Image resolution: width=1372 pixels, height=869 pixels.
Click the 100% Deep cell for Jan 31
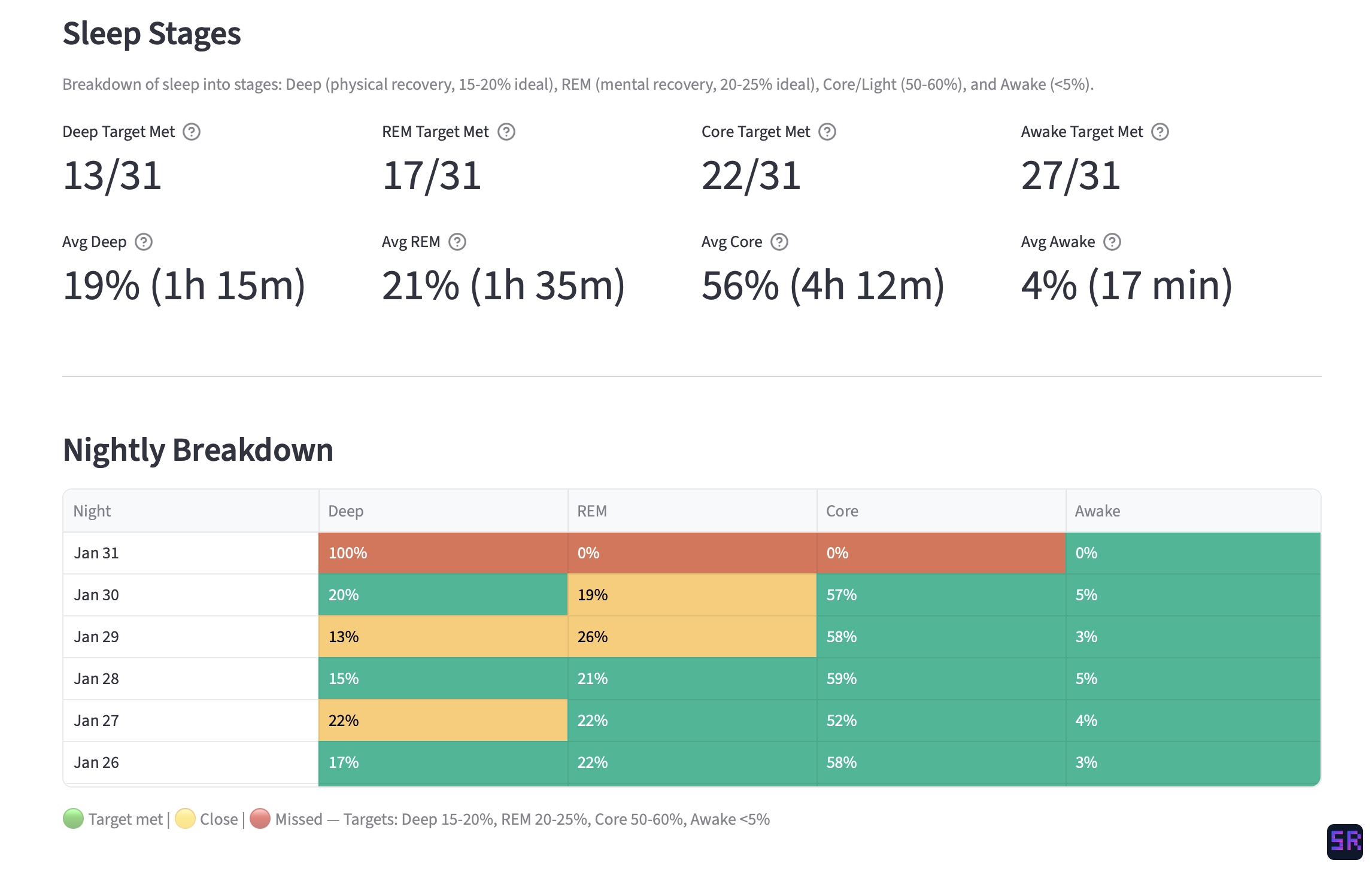coord(443,553)
